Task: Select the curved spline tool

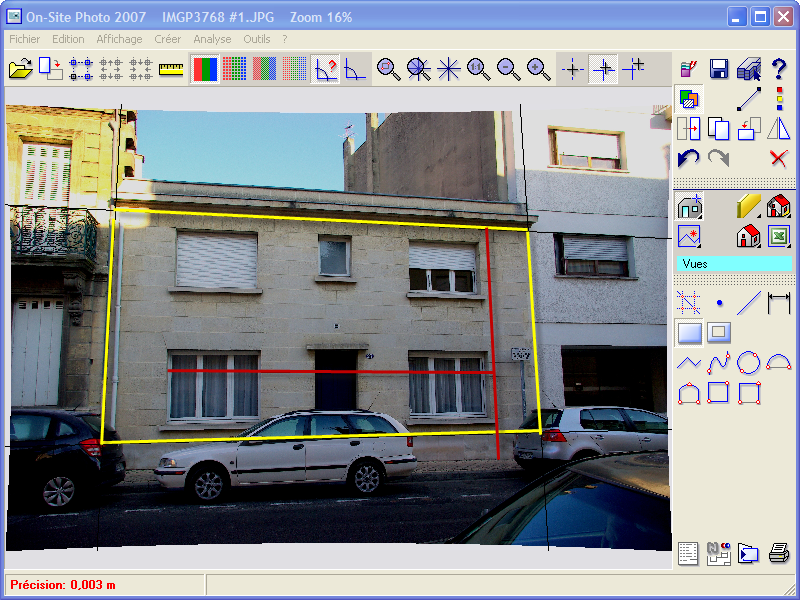Action: [x=719, y=363]
